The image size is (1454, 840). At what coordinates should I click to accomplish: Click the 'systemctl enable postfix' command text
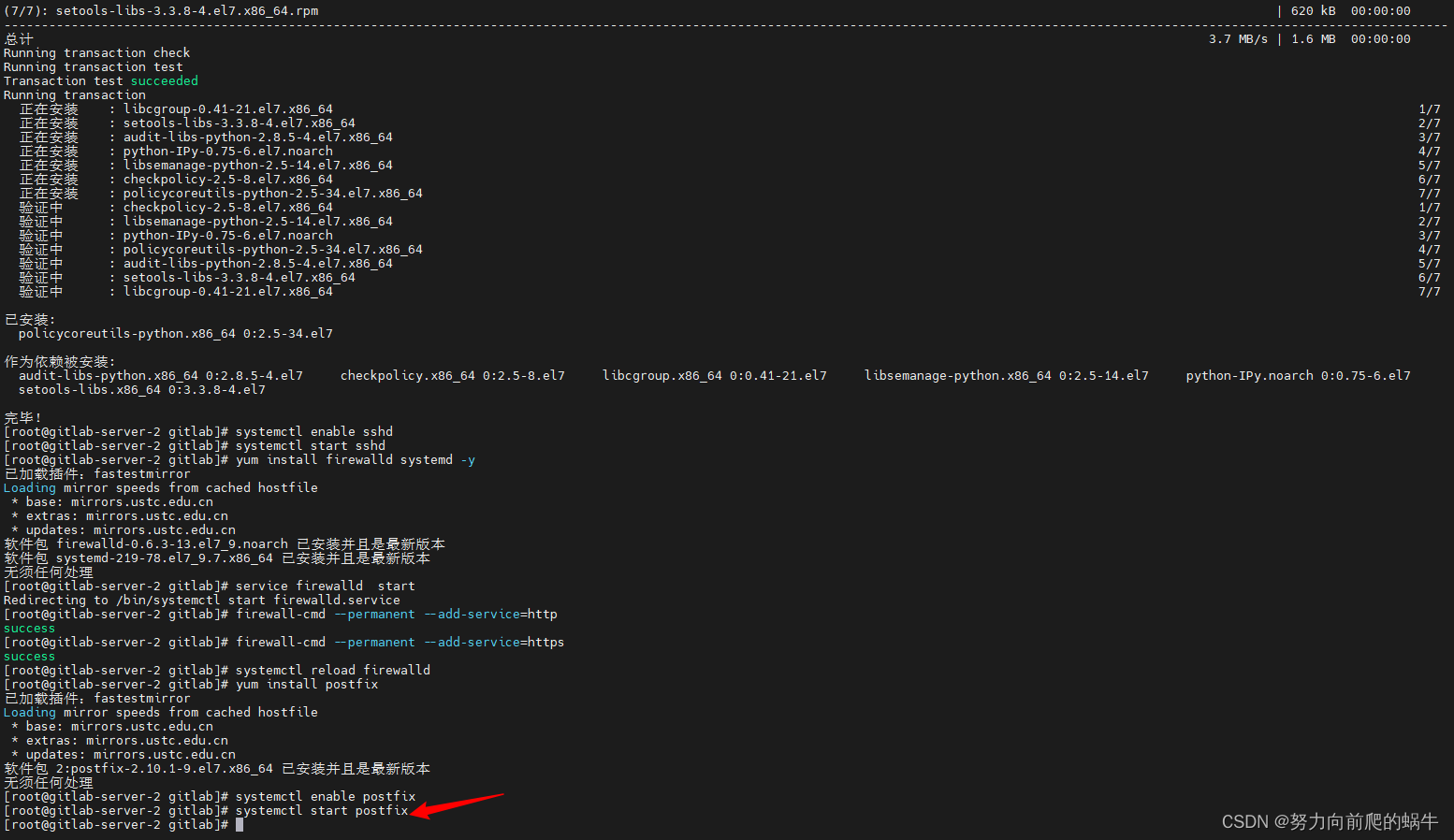pyautogui.click(x=326, y=797)
